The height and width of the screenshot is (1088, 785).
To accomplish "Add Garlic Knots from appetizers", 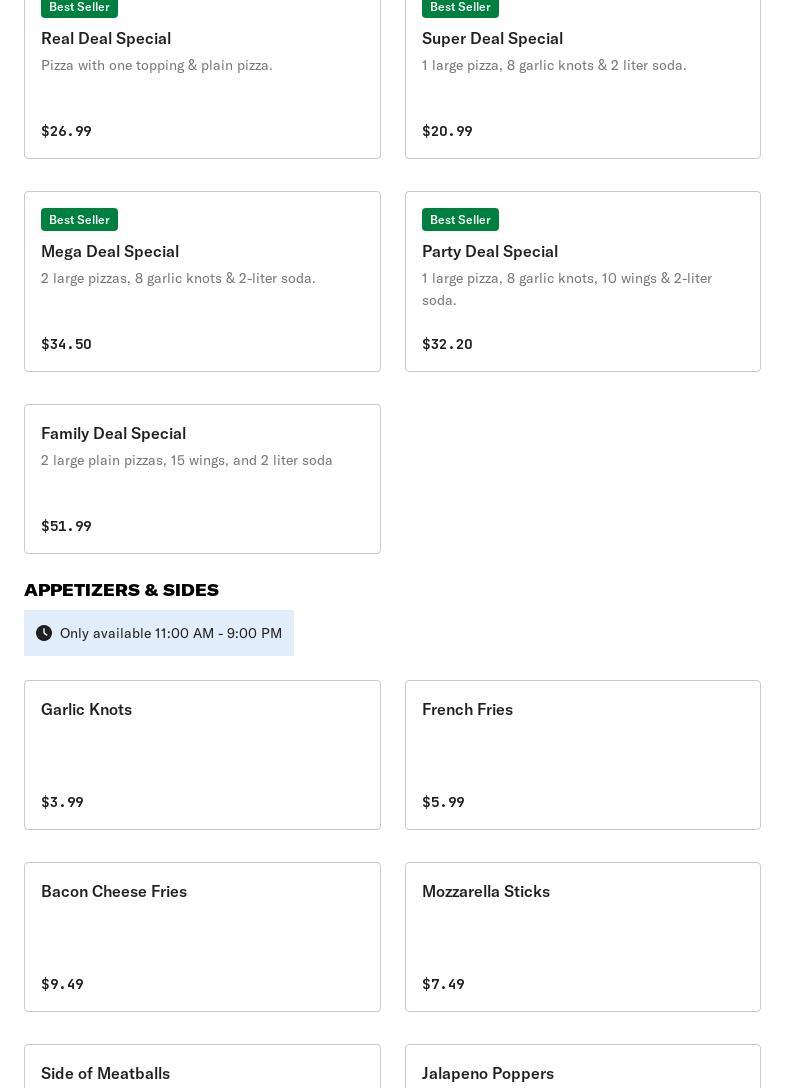I will [202, 755].
